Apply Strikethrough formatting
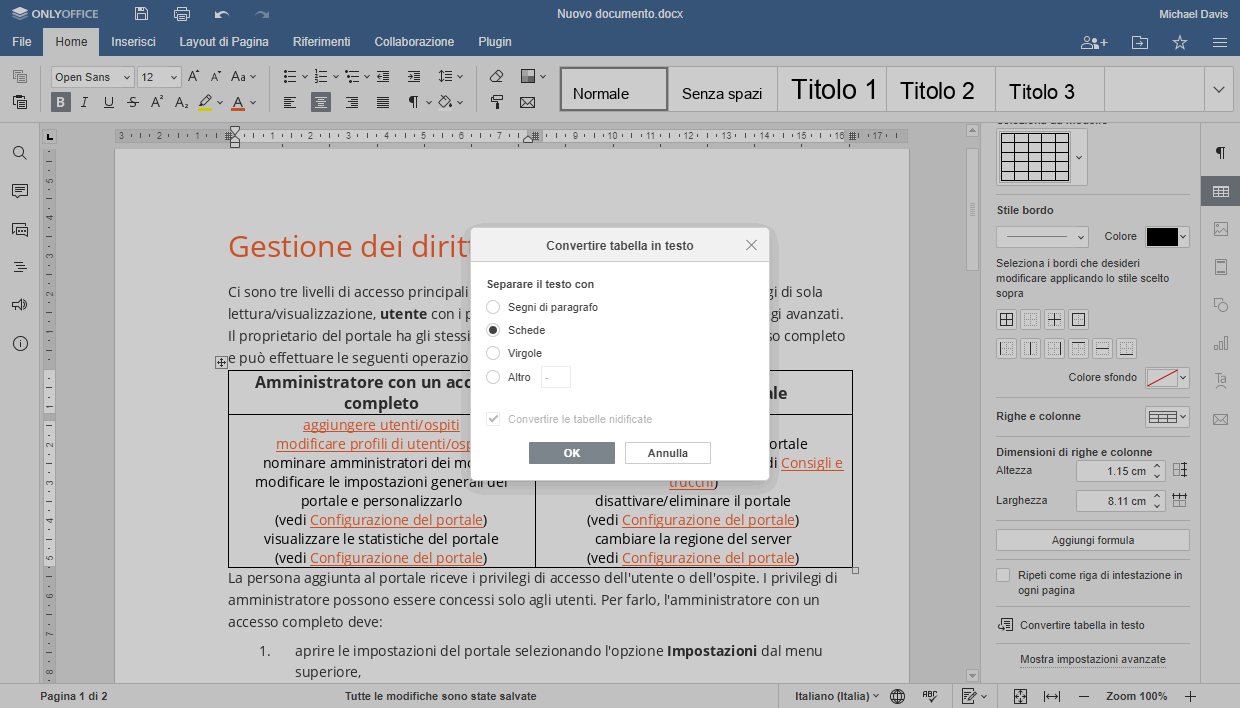This screenshot has height=708, width=1240. point(132,102)
